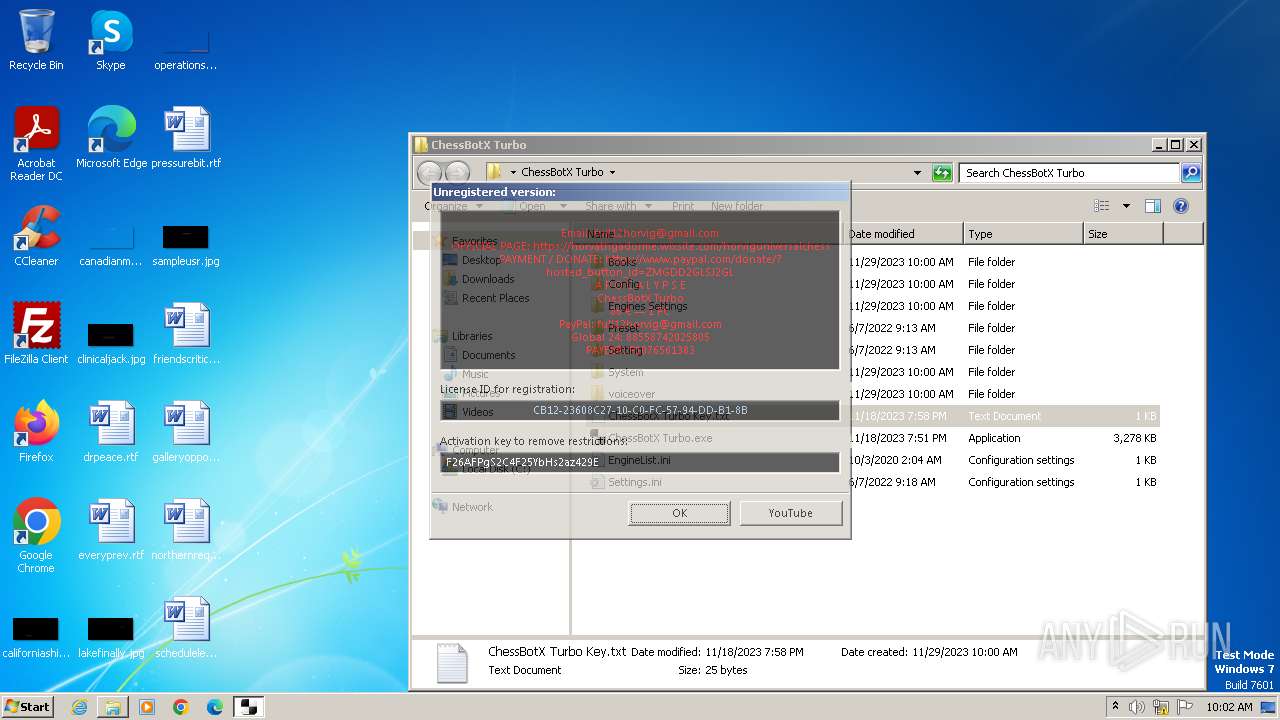This screenshot has width=1280, height=720.
Task: Select the schedulele document icon
Action: click(186, 627)
